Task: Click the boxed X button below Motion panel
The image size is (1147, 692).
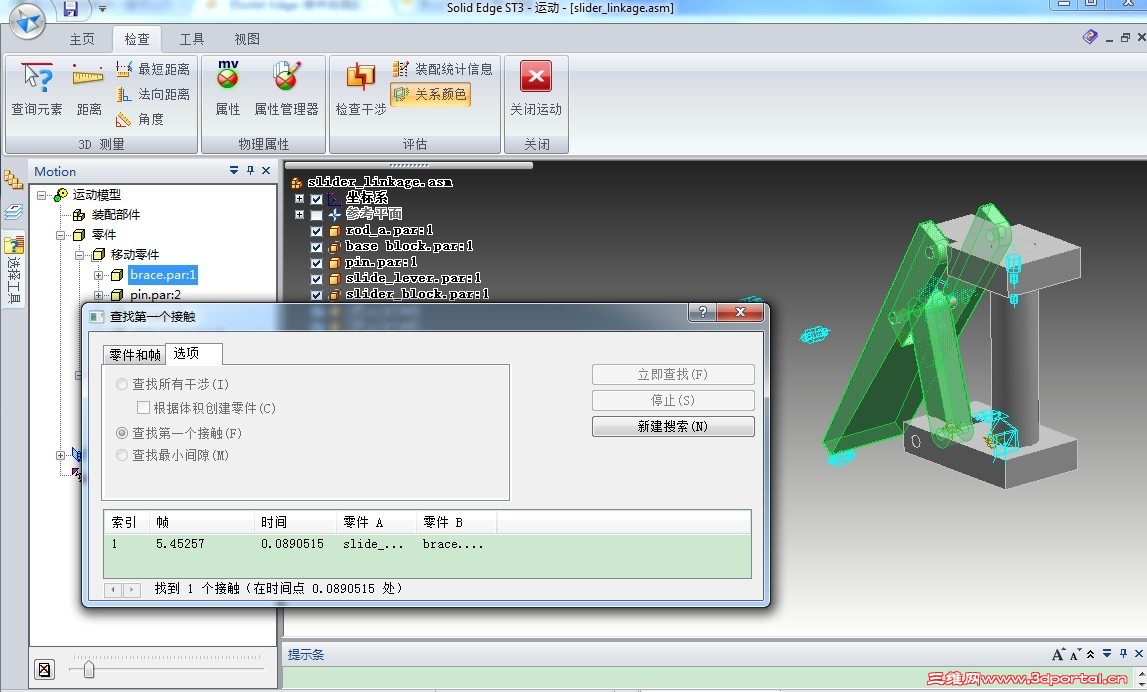Action: (x=45, y=669)
